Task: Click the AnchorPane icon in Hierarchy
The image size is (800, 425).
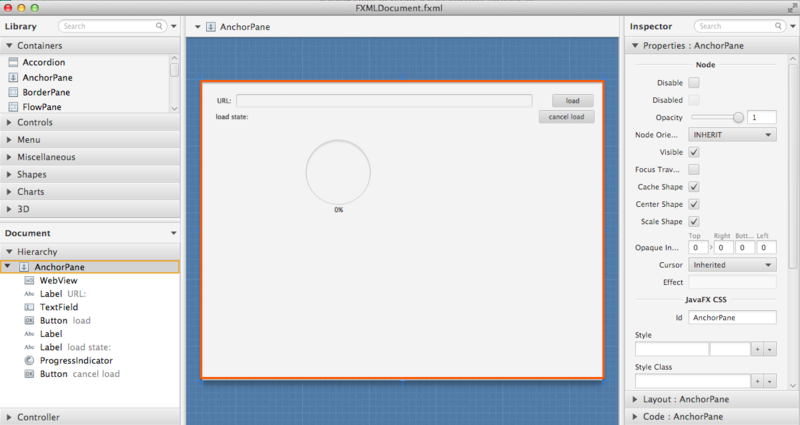Action: [x=24, y=267]
